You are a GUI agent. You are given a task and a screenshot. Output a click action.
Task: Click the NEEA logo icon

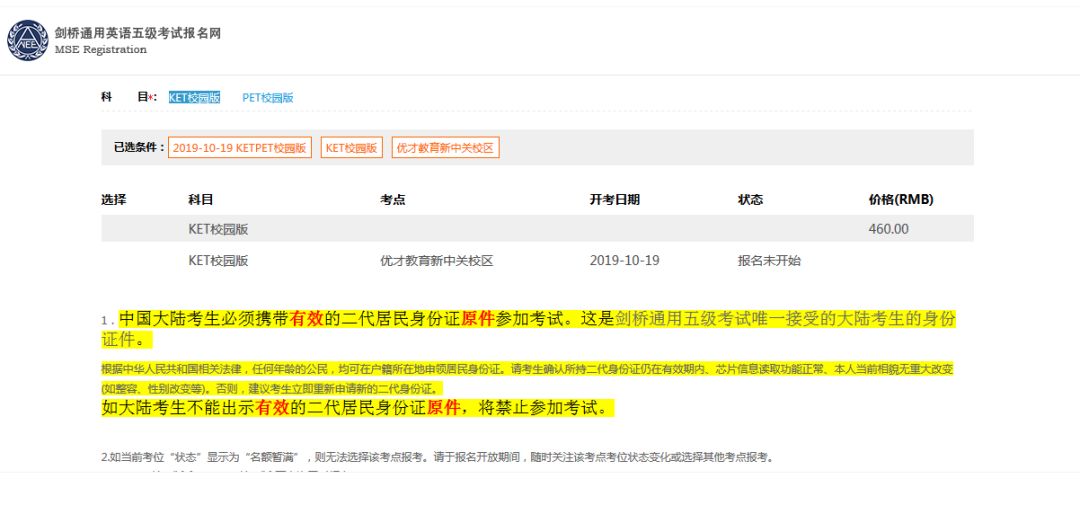pyautogui.click(x=28, y=40)
